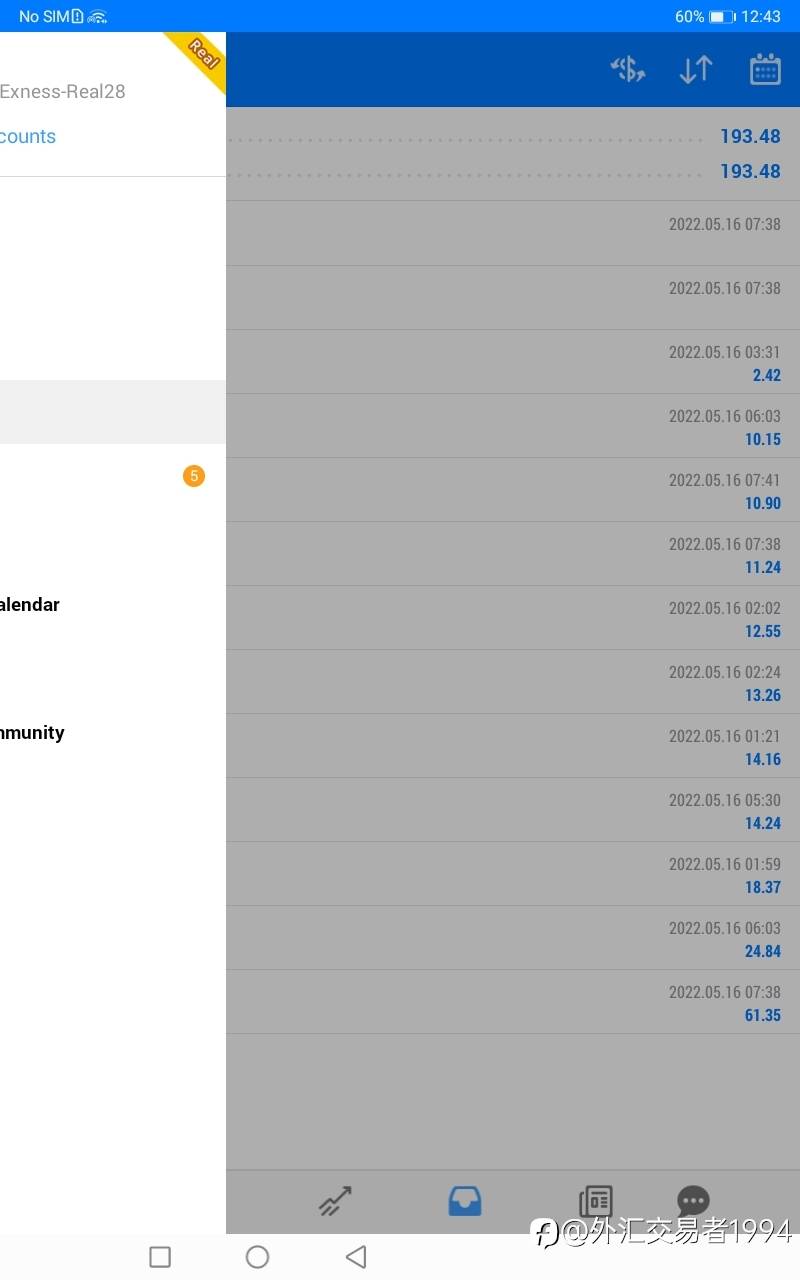Tap the deal dated 2022.05.16 01:59
The image size is (800, 1280).
pyautogui.click(x=512, y=874)
